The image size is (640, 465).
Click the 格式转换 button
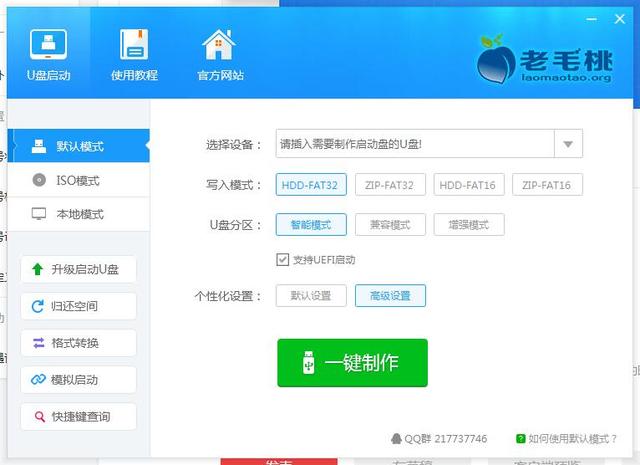[x=78, y=343]
